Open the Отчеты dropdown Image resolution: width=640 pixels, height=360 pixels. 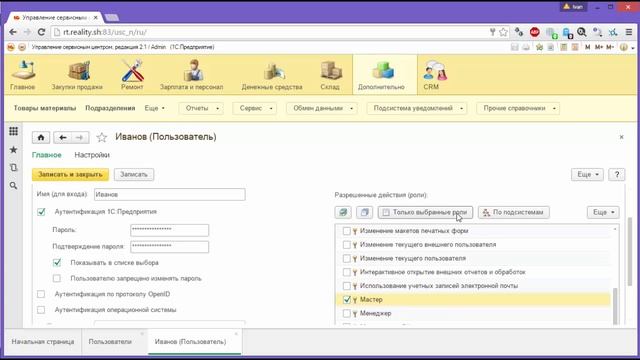tap(201, 108)
